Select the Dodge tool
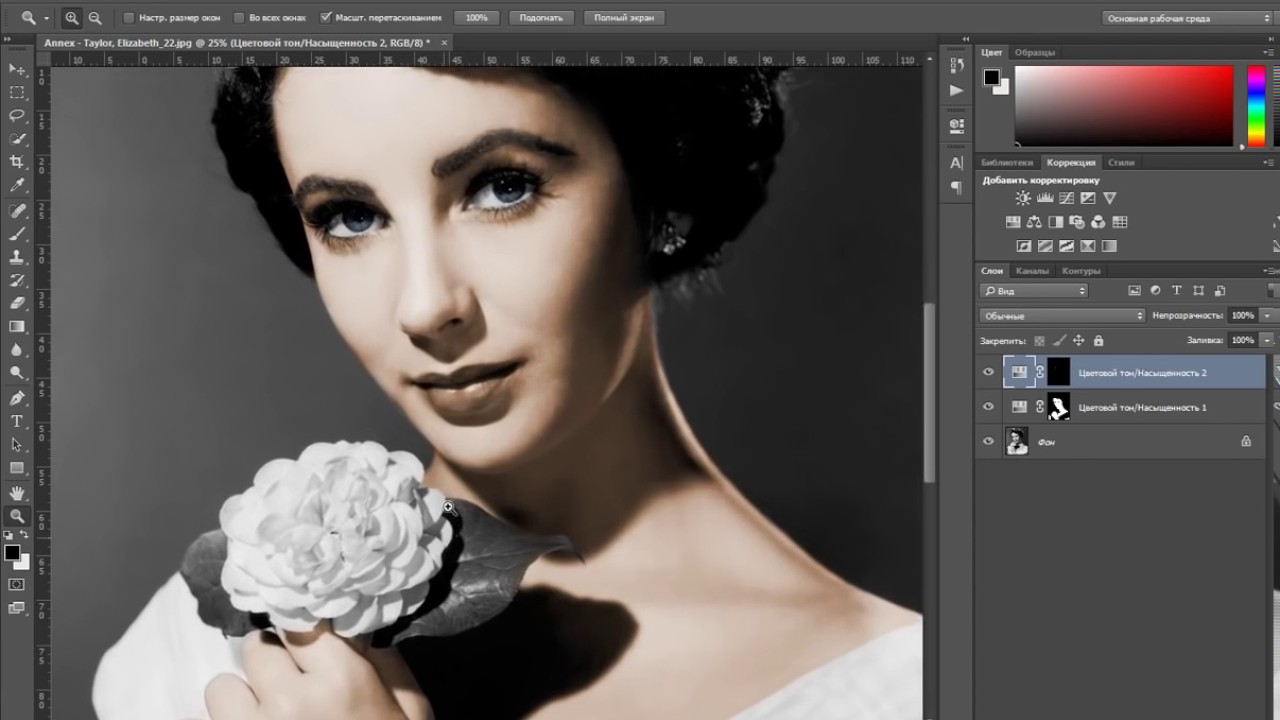 17,373
